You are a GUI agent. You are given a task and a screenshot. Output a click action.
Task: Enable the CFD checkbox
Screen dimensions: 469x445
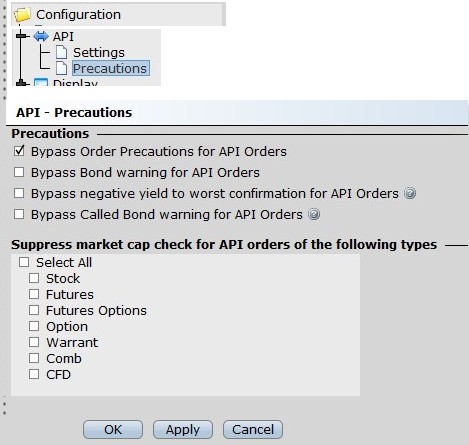click(34, 374)
